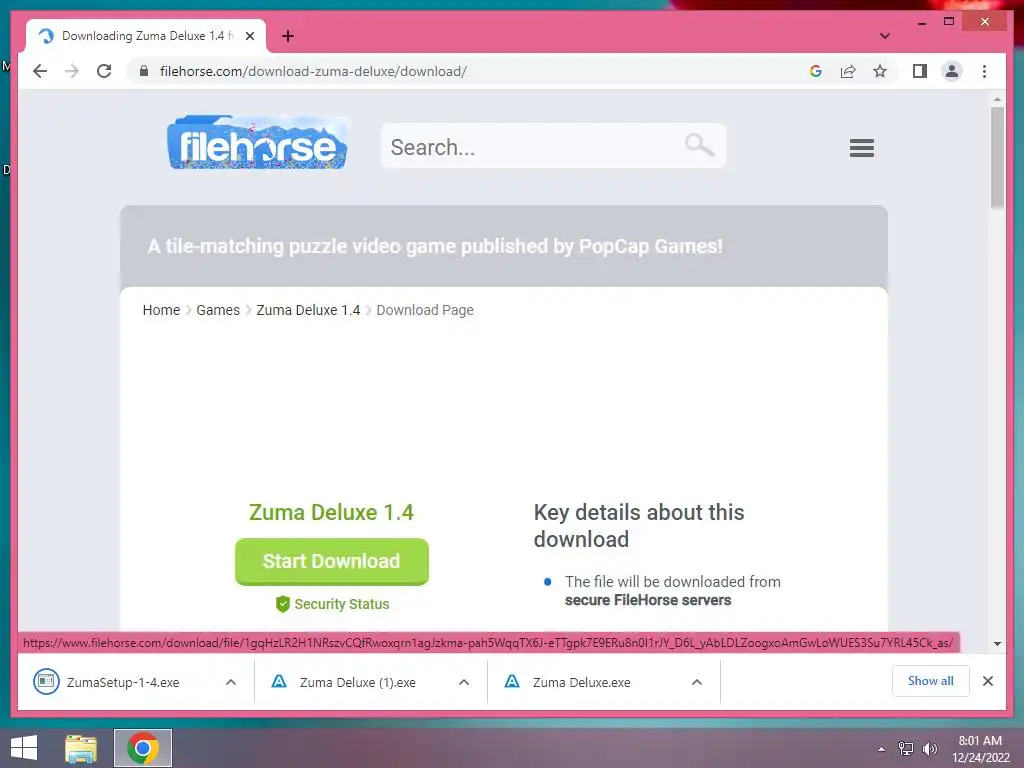Reload the FileHorse page
1024x768 pixels.
[104, 71]
